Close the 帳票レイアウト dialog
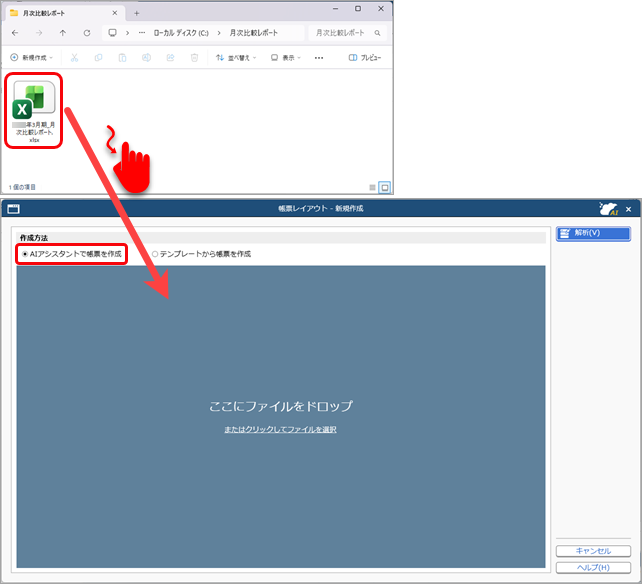Image resolution: width=642 pixels, height=584 pixels. point(628,209)
